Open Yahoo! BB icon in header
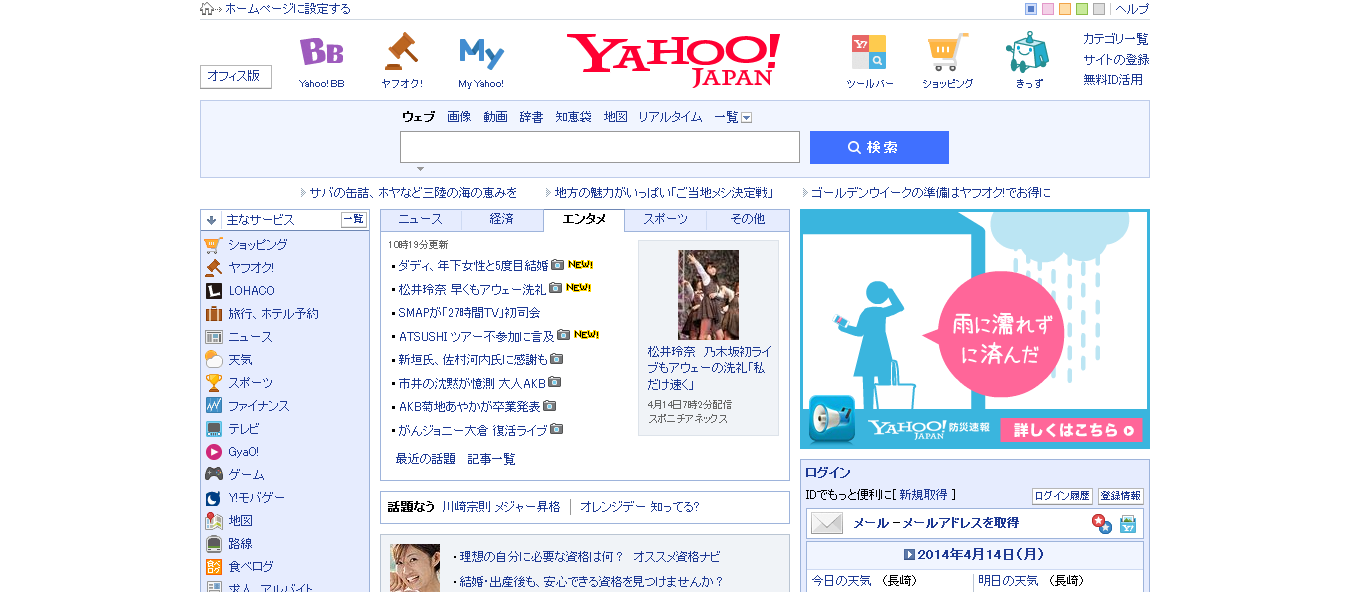1349x592 pixels. pos(321,52)
